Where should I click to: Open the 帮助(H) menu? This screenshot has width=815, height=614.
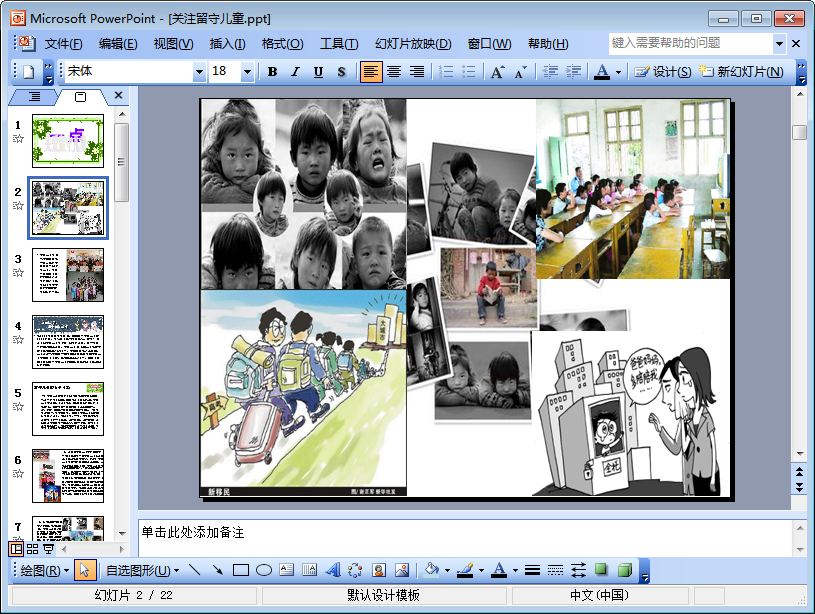click(548, 44)
